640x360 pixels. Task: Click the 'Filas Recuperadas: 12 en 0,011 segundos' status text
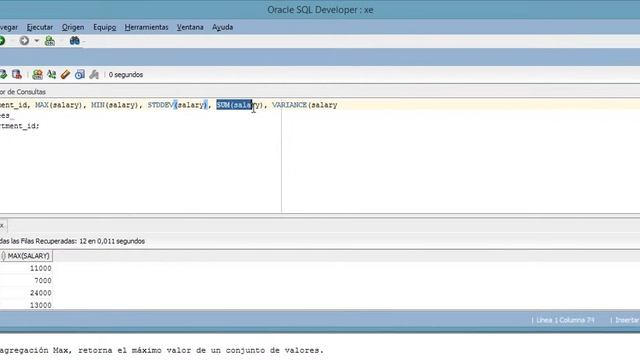click(78, 241)
